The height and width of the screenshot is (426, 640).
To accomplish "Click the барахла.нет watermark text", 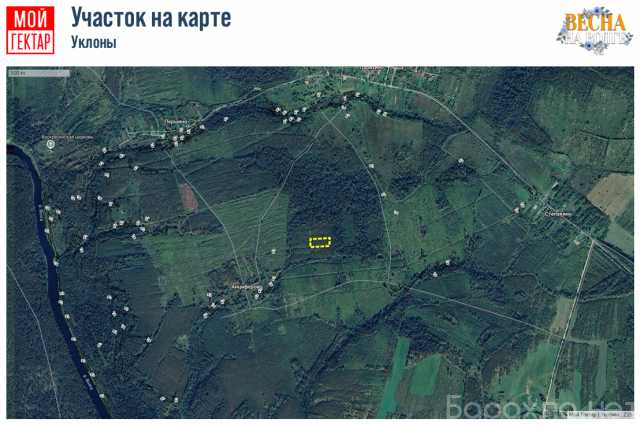I will pos(539,406).
